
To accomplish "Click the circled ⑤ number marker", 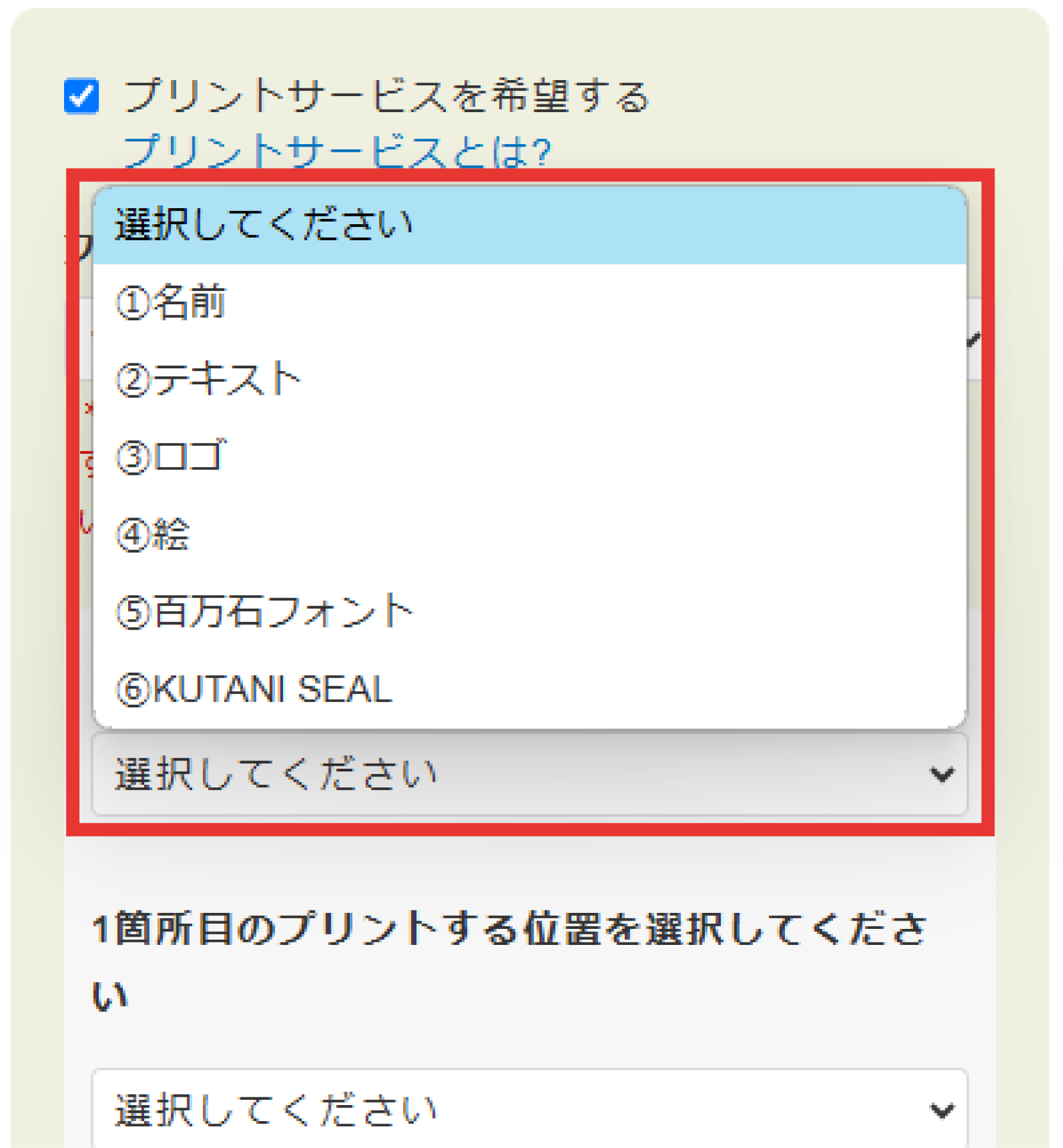I will click(133, 613).
